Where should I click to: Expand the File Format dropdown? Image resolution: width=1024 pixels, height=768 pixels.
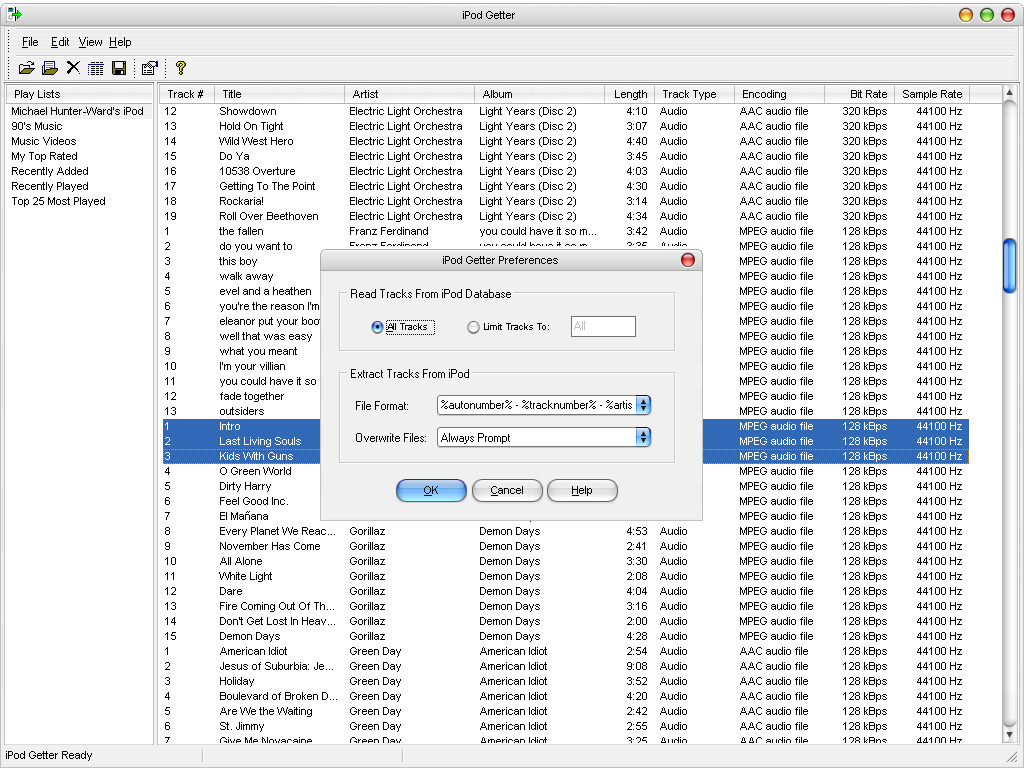coord(643,405)
